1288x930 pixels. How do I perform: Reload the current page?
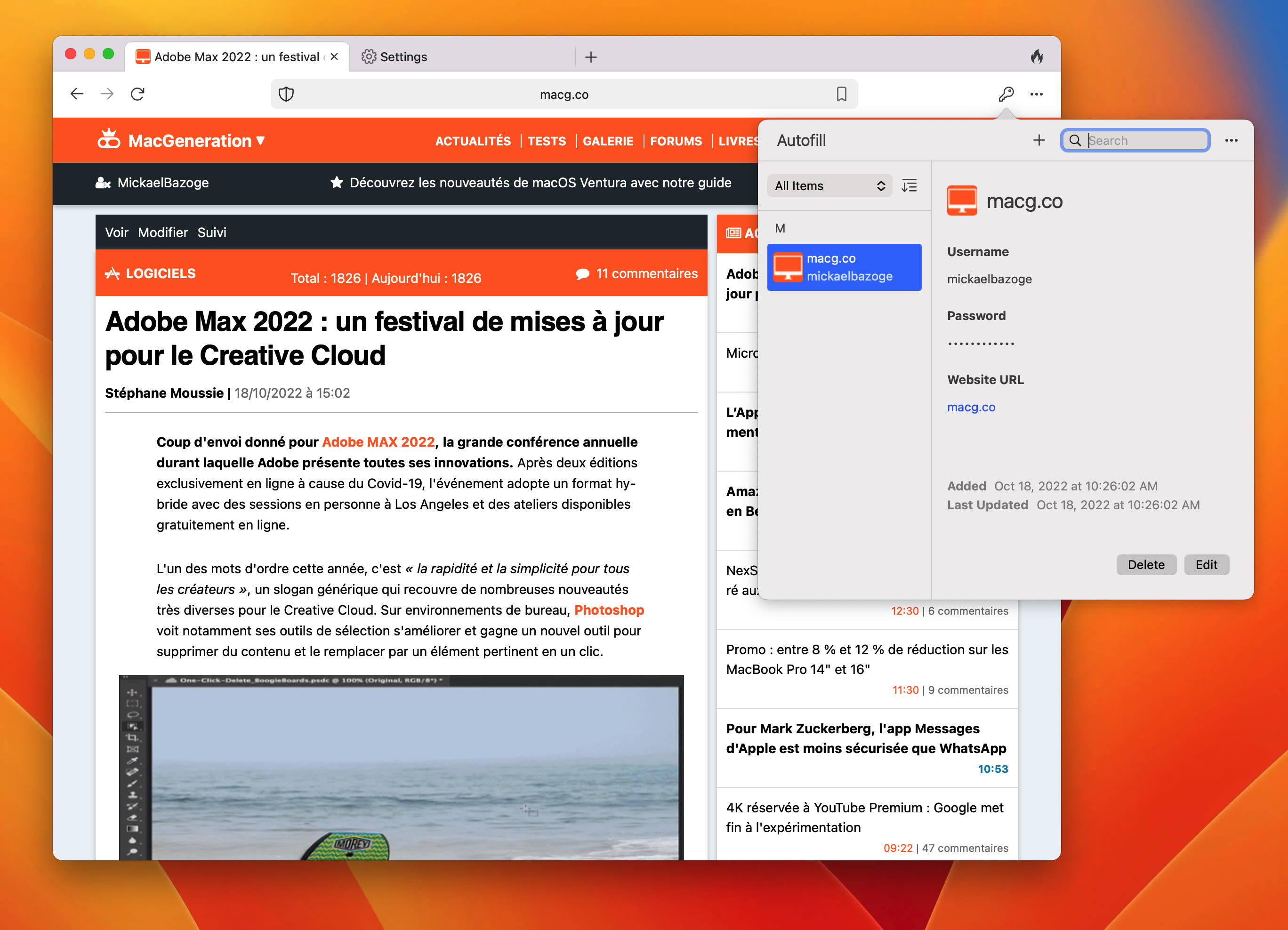137,94
